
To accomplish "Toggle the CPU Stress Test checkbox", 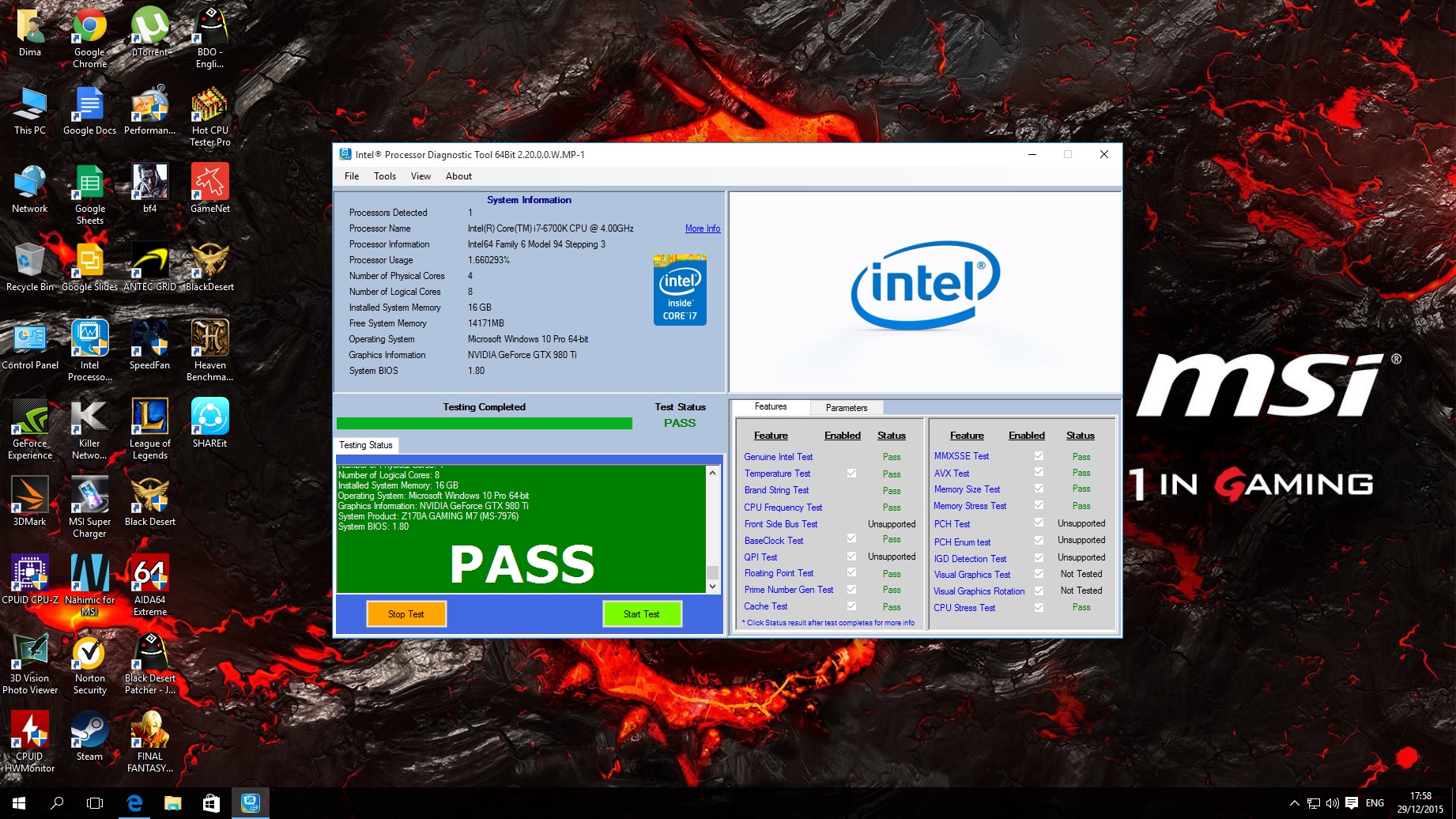I will pos(1039,607).
